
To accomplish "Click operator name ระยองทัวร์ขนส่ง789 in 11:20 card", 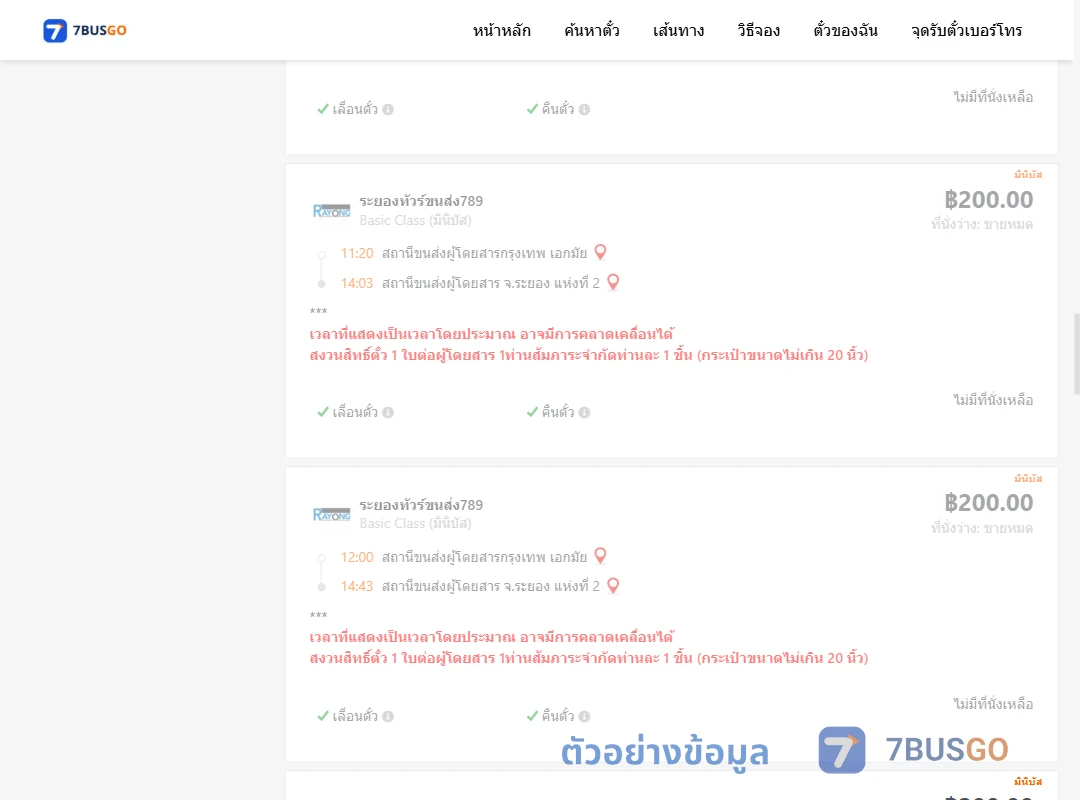I will 421,201.
